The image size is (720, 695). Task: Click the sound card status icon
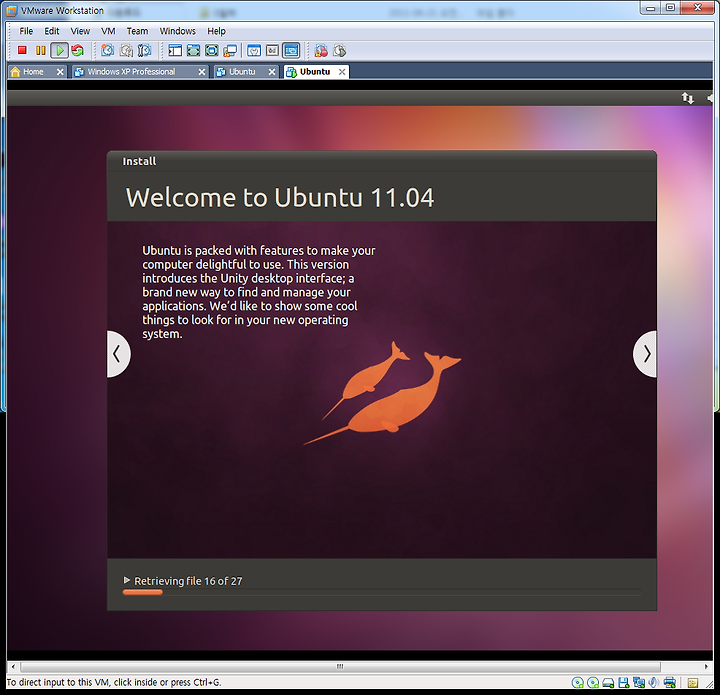point(653,683)
